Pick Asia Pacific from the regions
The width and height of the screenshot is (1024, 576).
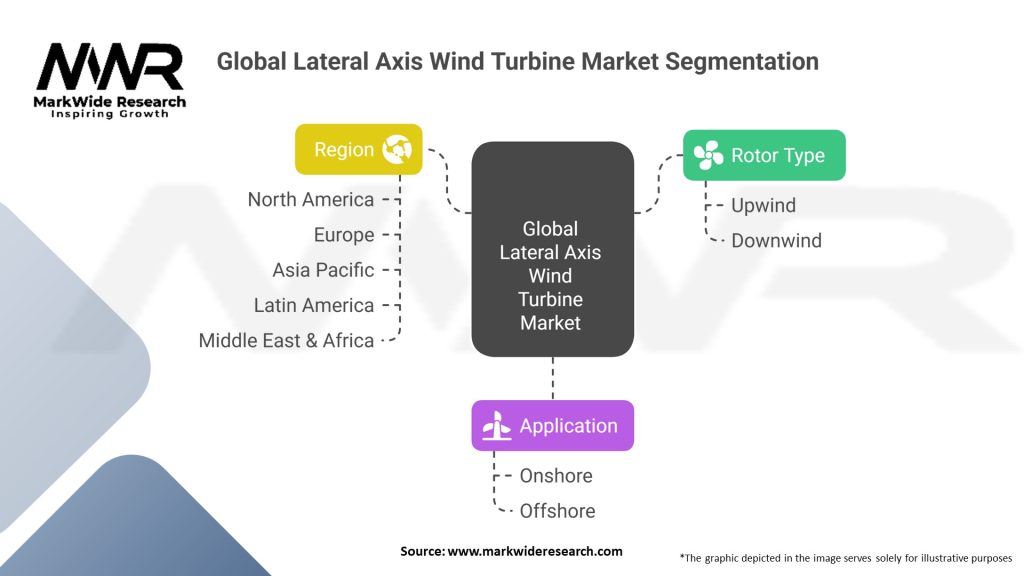(x=323, y=270)
